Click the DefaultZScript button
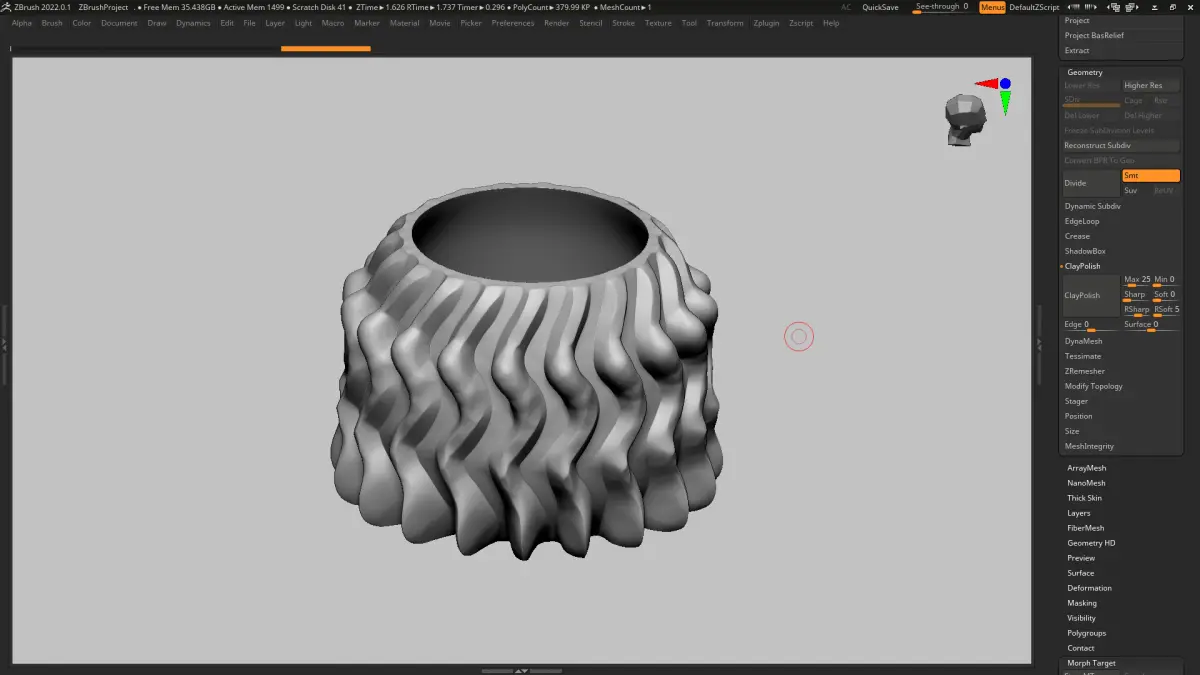This screenshot has height=675, width=1200. coord(1034,7)
